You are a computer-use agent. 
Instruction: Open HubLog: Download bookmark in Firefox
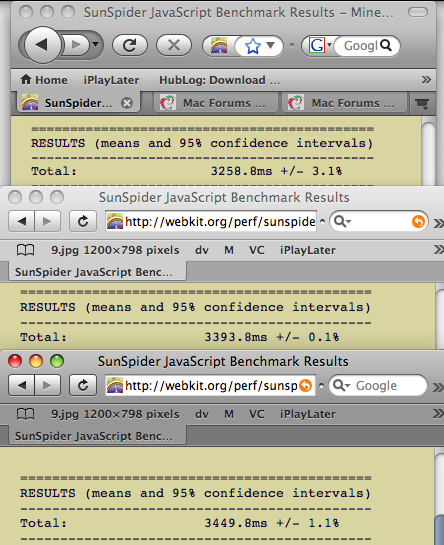click(219, 80)
